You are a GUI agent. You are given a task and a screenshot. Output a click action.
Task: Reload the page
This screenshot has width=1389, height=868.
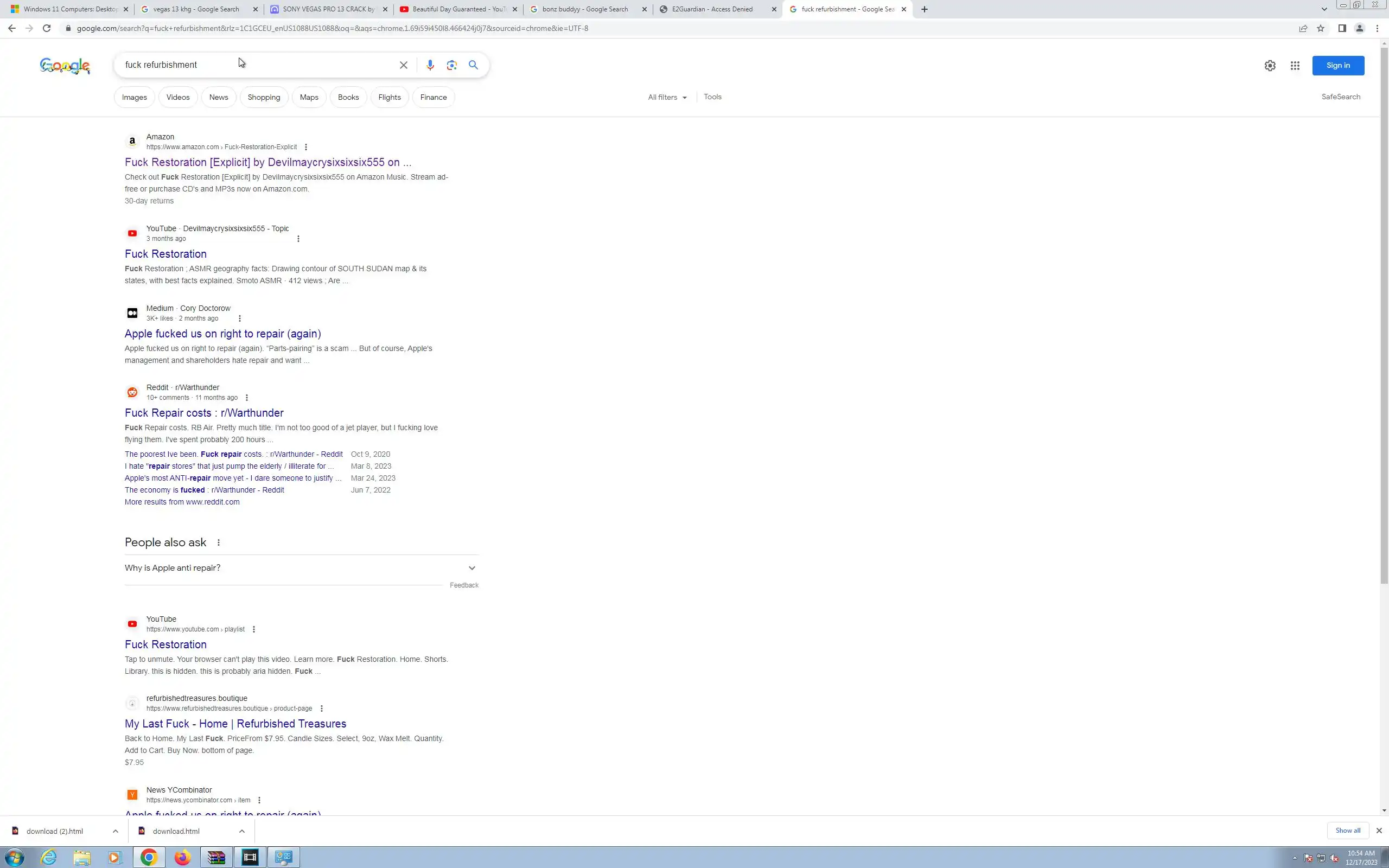pos(47,28)
